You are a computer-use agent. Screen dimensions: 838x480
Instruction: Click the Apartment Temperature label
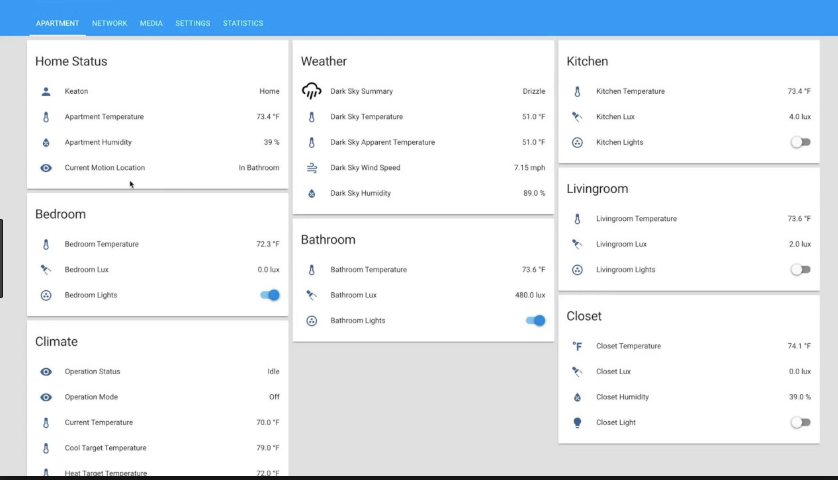pyautogui.click(x=104, y=117)
